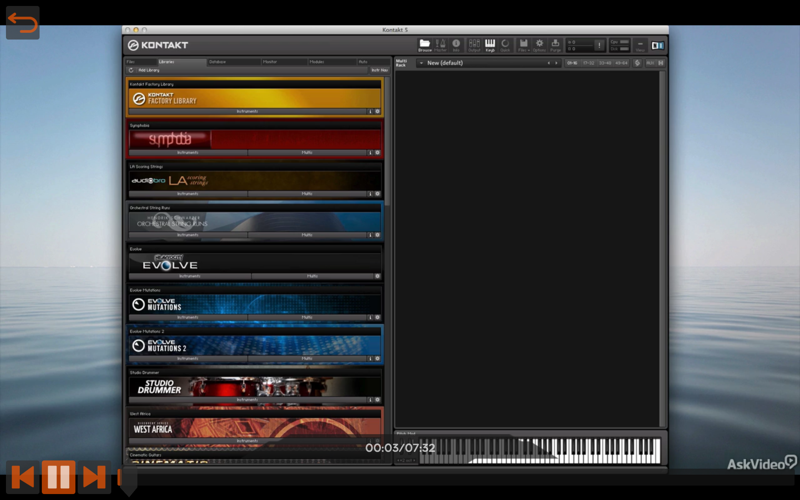Pause the tutorial video
800x500 pixels.
58,477
